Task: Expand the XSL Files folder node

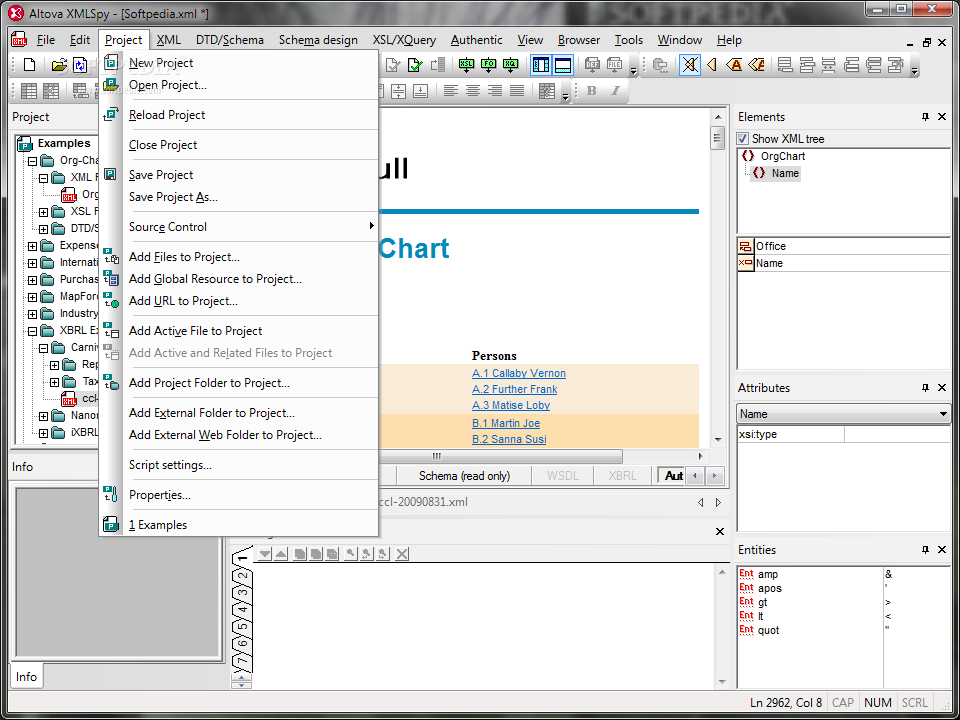Action: point(43,212)
